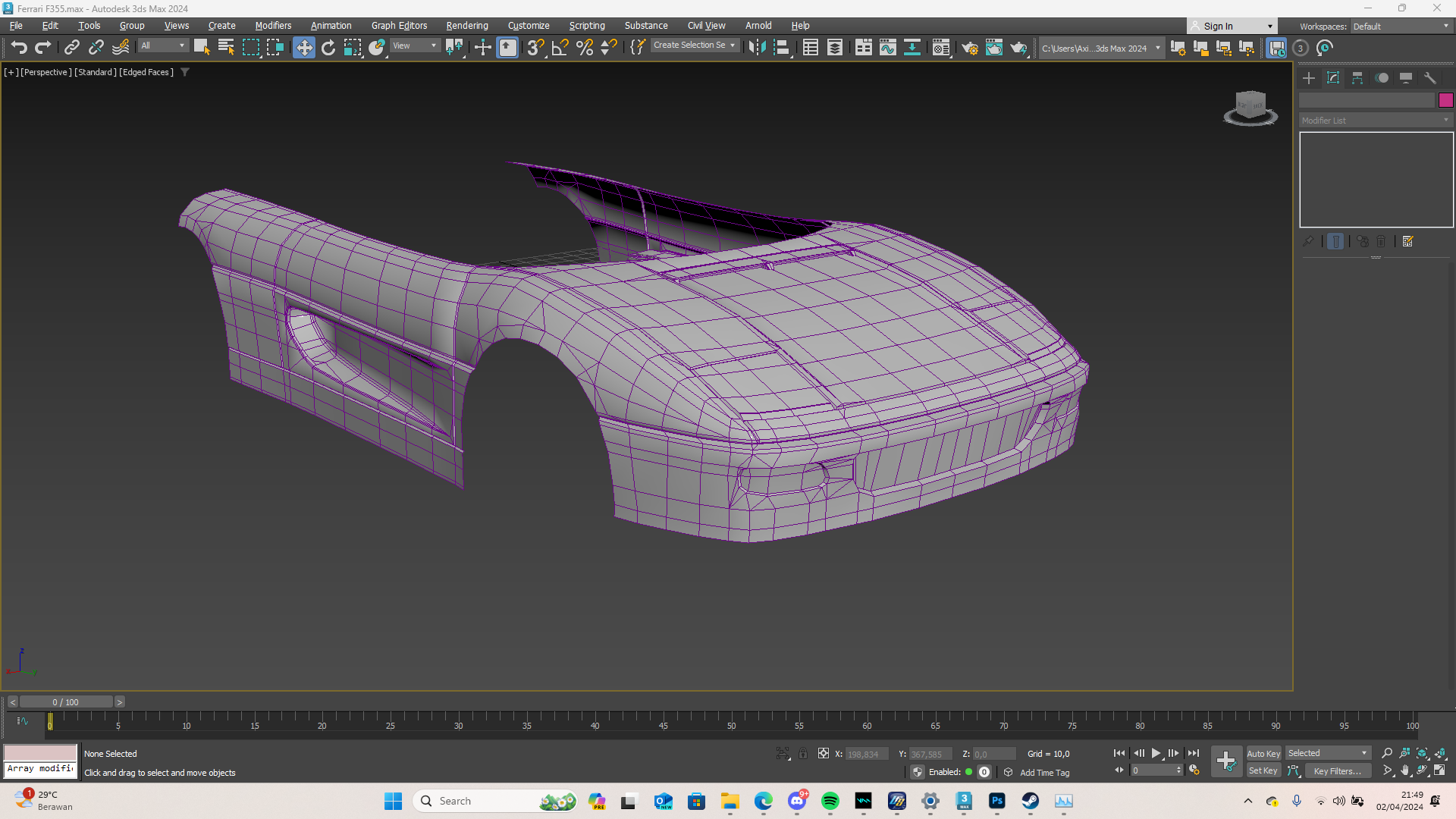Toggle Auto Key animation mode
The width and height of the screenshot is (1456, 819).
click(x=1263, y=753)
